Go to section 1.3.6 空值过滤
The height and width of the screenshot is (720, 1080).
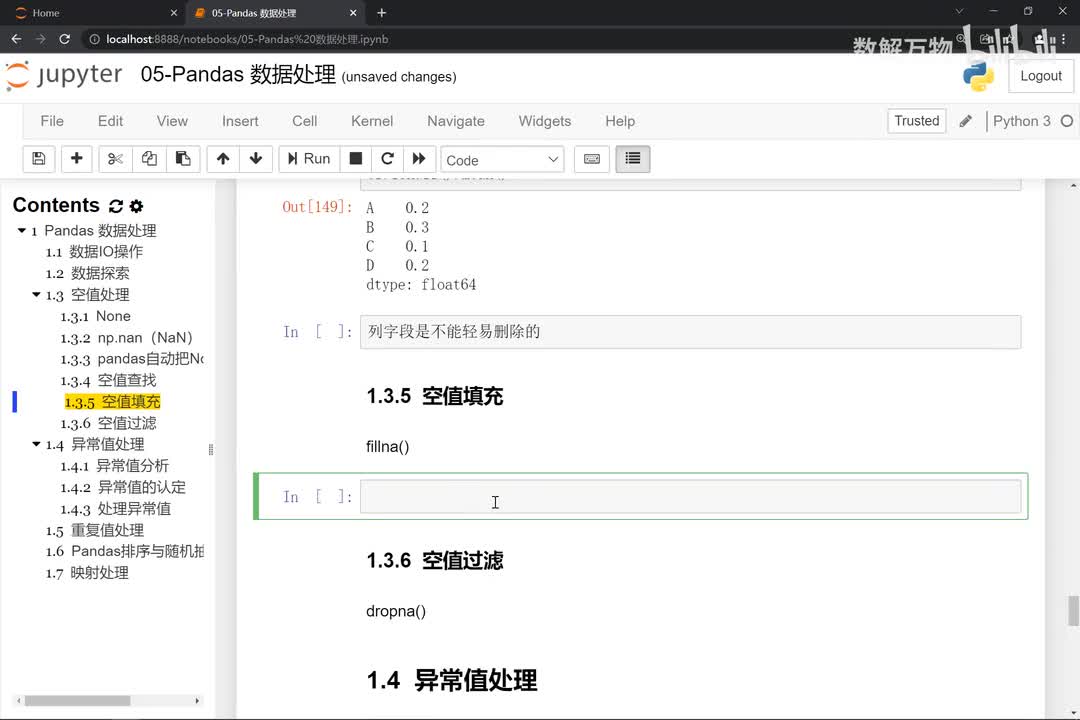click(108, 422)
